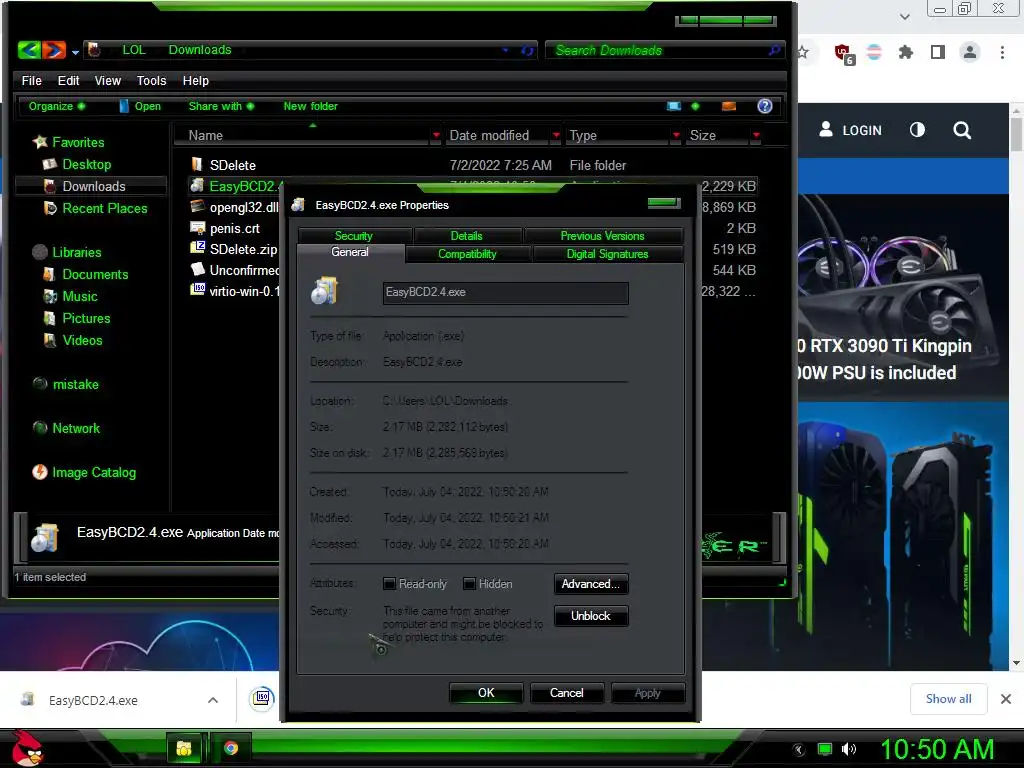Toggle the Chrome side panel icon
The image size is (1024, 768).
938,52
